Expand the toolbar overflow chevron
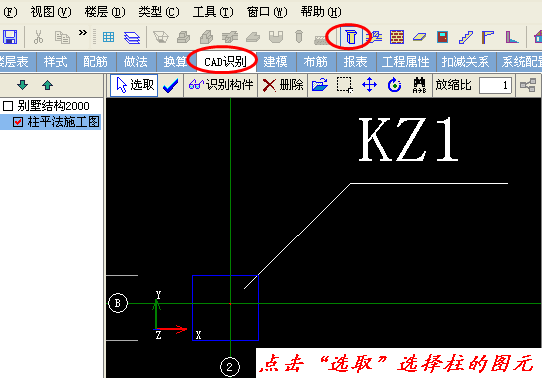 [83, 33]
